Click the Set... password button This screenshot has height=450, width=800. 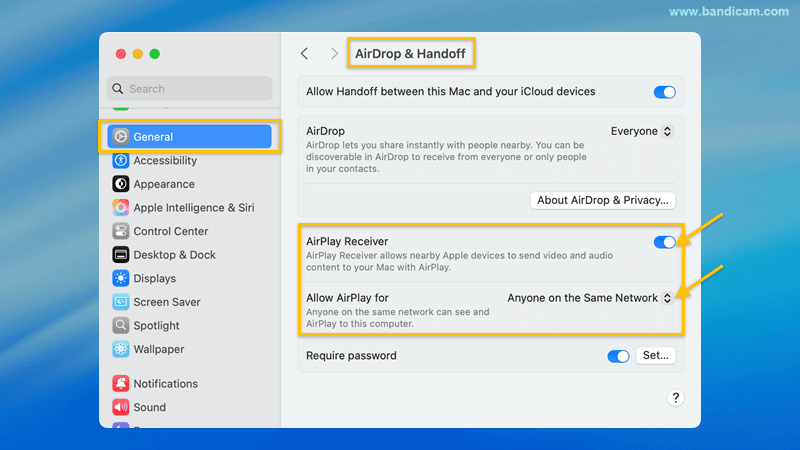point(656,355)
